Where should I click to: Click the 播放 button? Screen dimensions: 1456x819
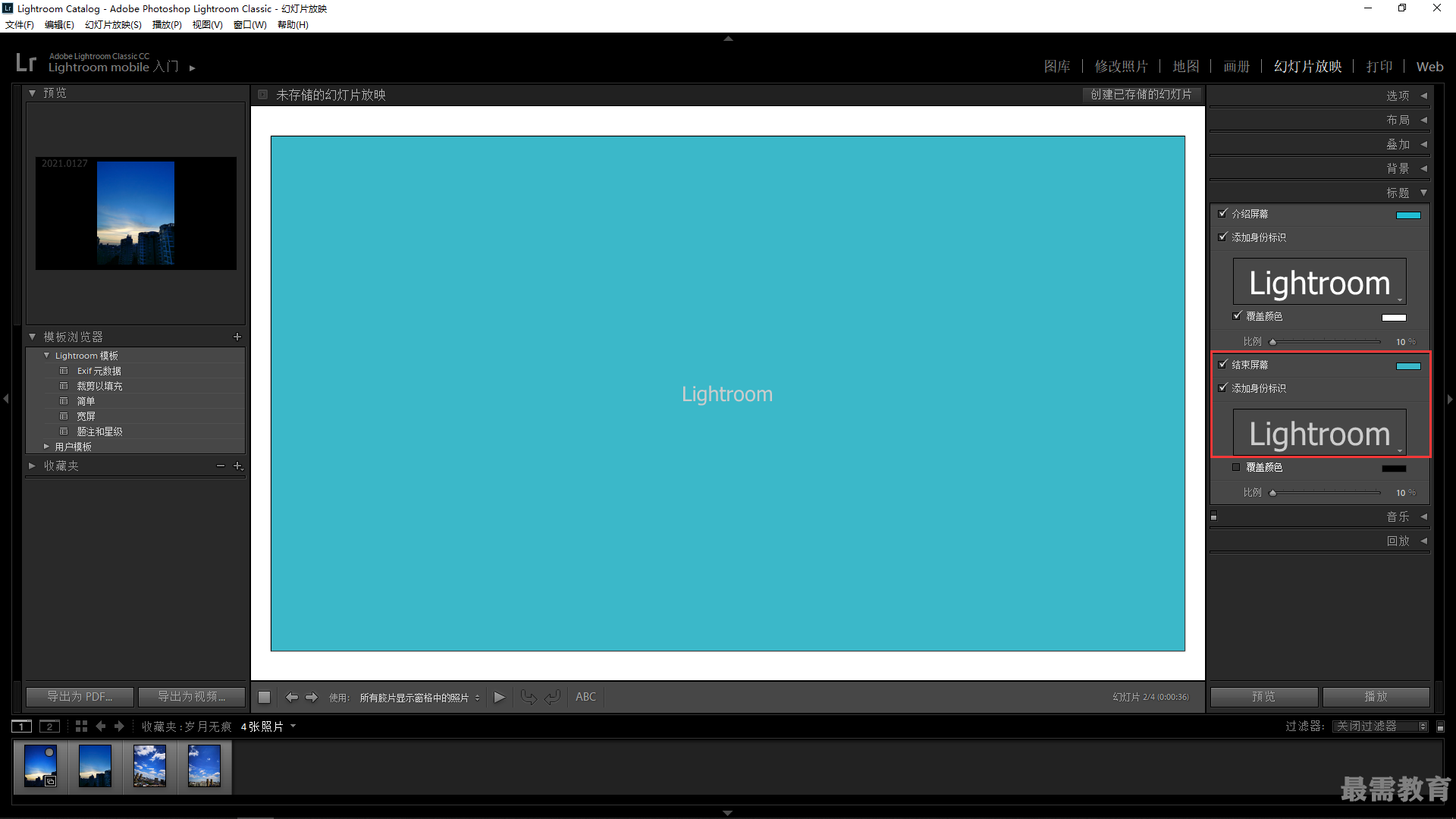[1376, 697]
